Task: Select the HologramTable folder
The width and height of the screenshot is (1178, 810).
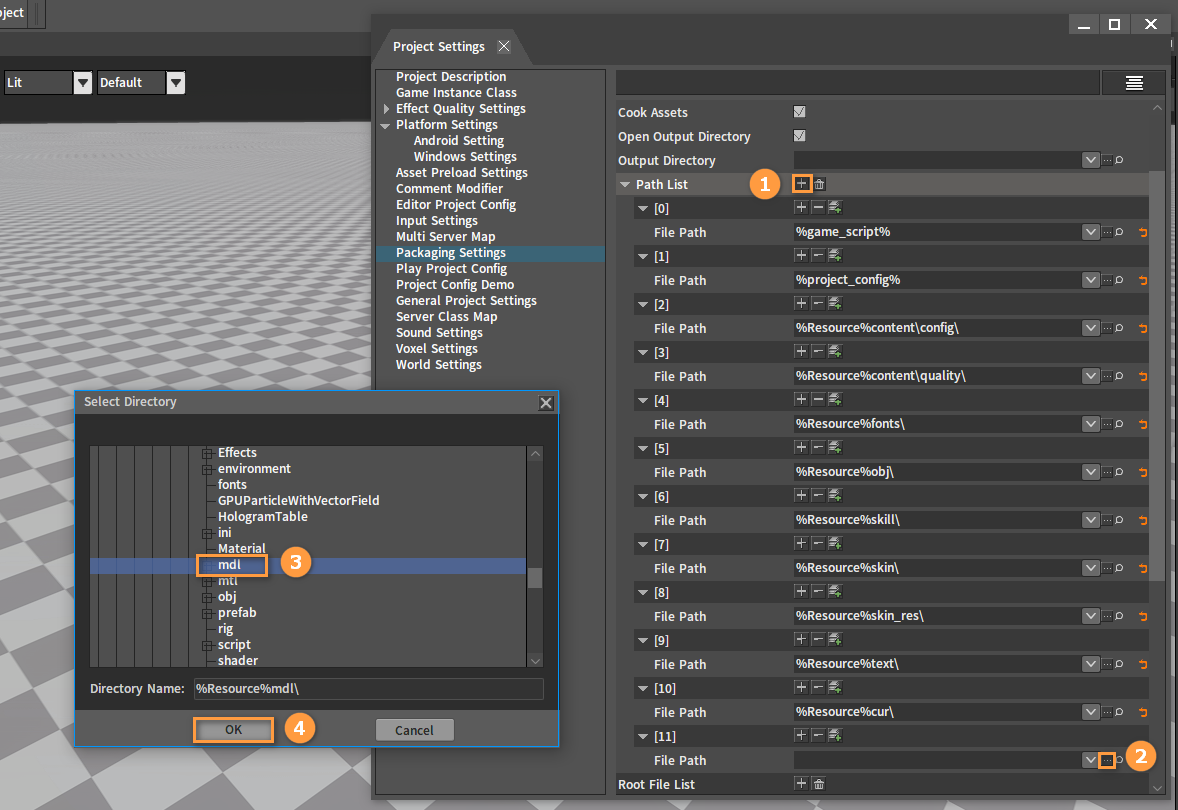Action: pyautogui.click(x=262, y=517)
